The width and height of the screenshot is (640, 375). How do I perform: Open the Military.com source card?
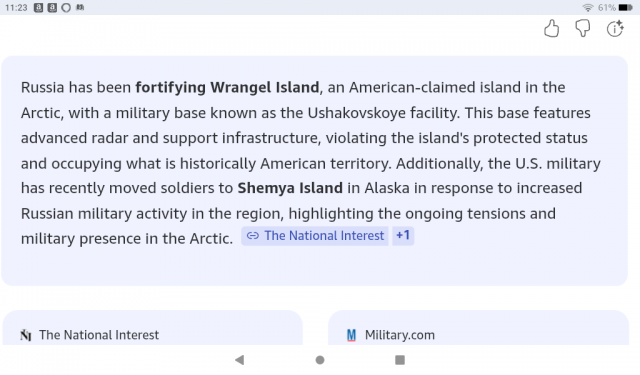click(478, 328)
